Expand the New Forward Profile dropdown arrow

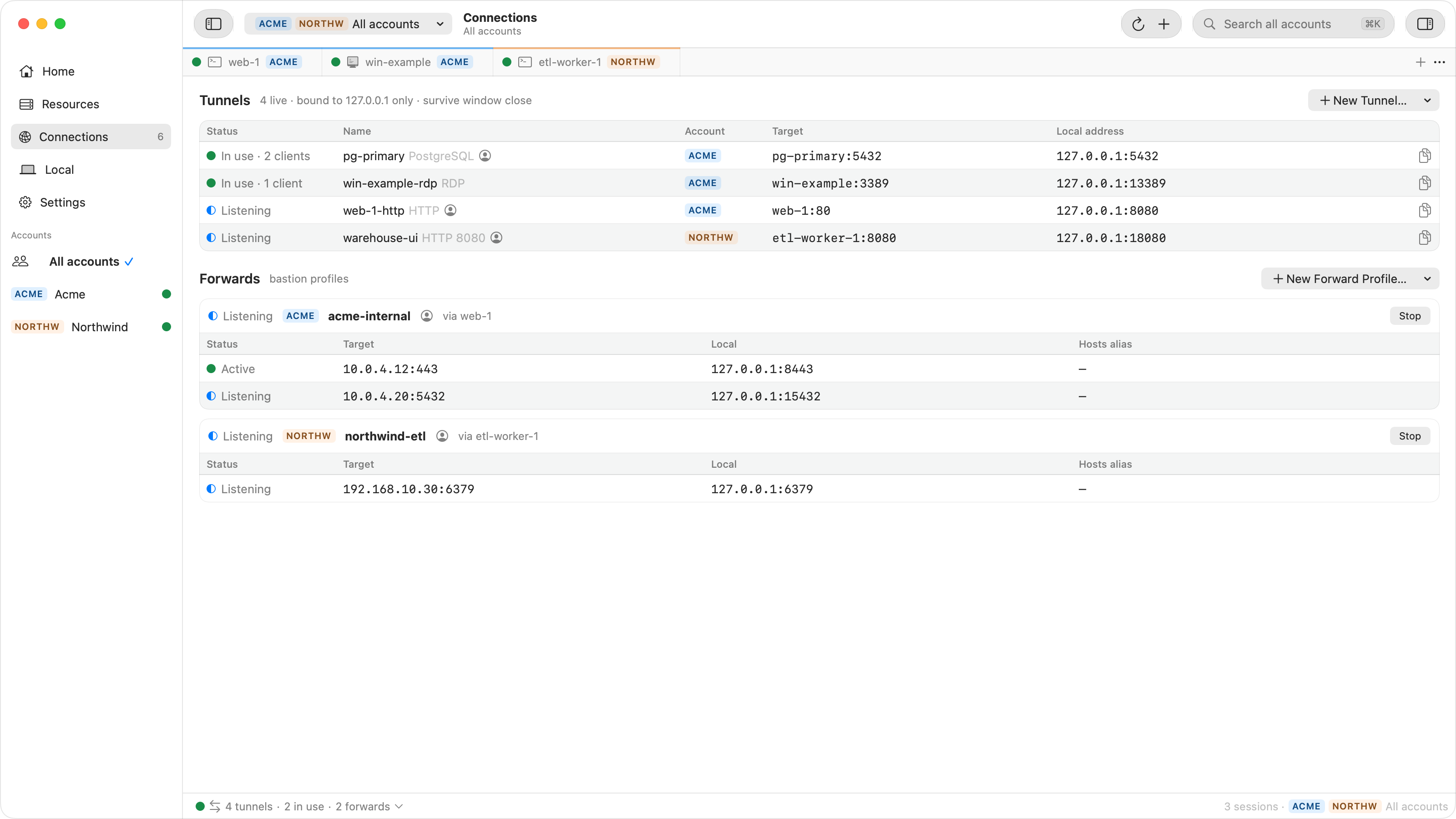[x=1427, y=278]
